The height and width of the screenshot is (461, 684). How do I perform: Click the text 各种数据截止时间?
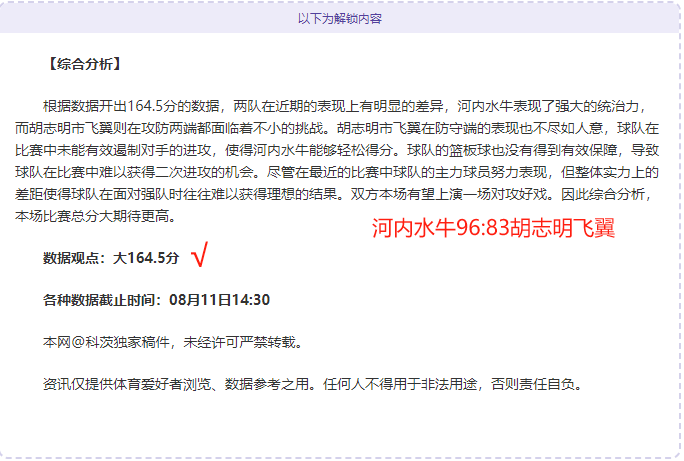tap(99, 300)
